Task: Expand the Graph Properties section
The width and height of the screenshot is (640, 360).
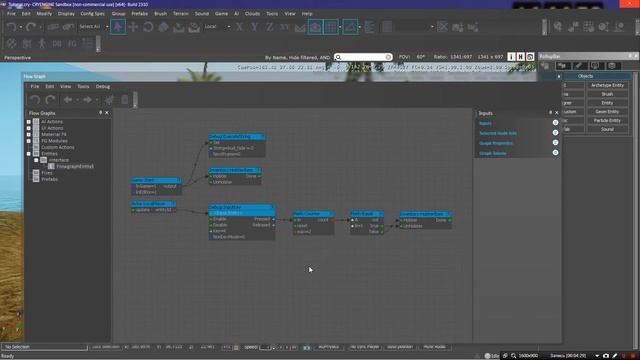Action: coord(556,142)
